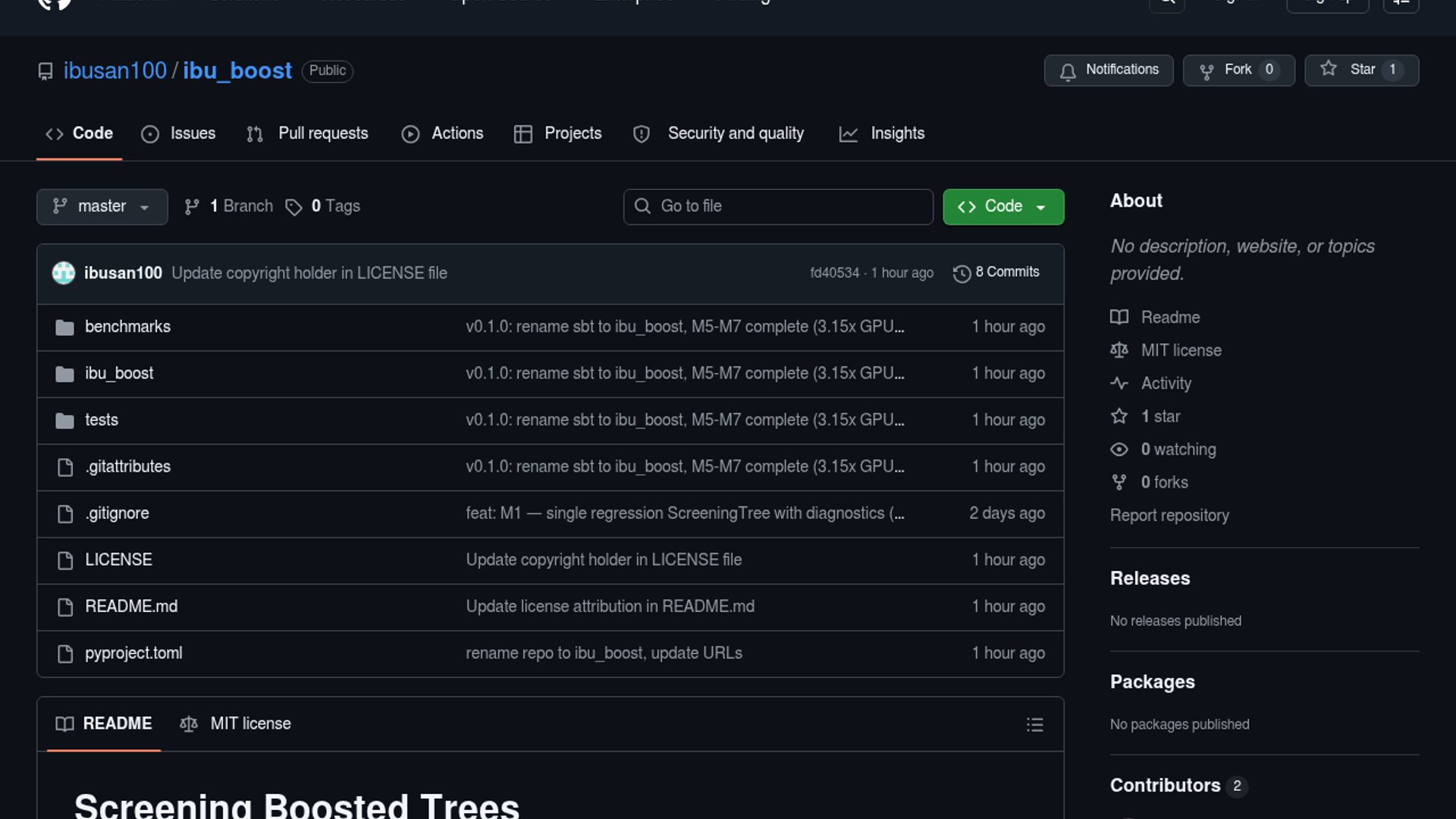The image size is (1456, 819).
Task: Open the pyproject.toml file
Action: [x=133, y=653]
